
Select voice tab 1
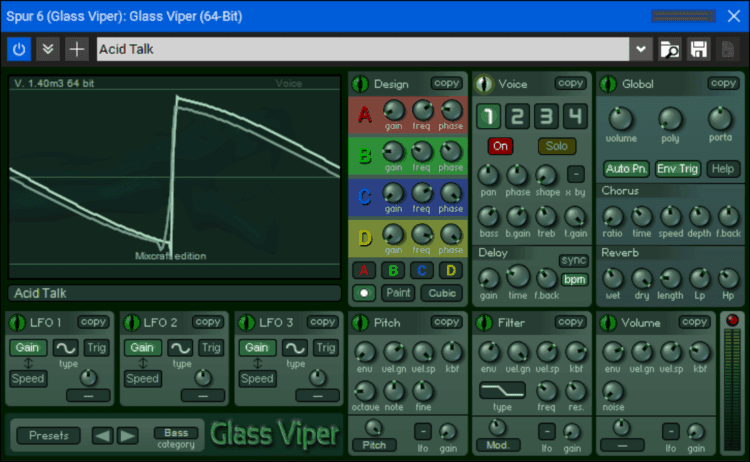click(x=488, y=116)
